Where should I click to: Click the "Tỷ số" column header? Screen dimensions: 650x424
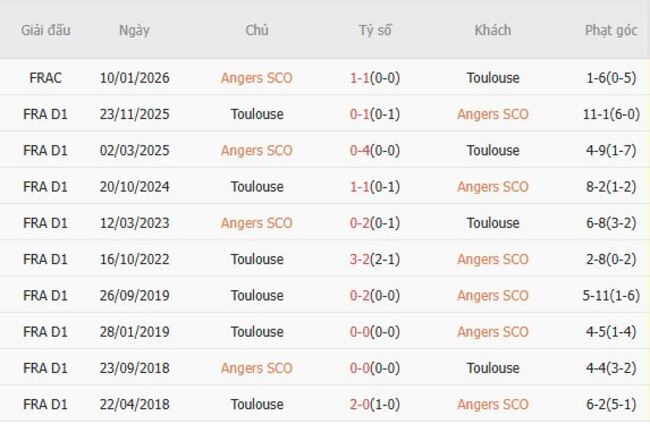375,30
